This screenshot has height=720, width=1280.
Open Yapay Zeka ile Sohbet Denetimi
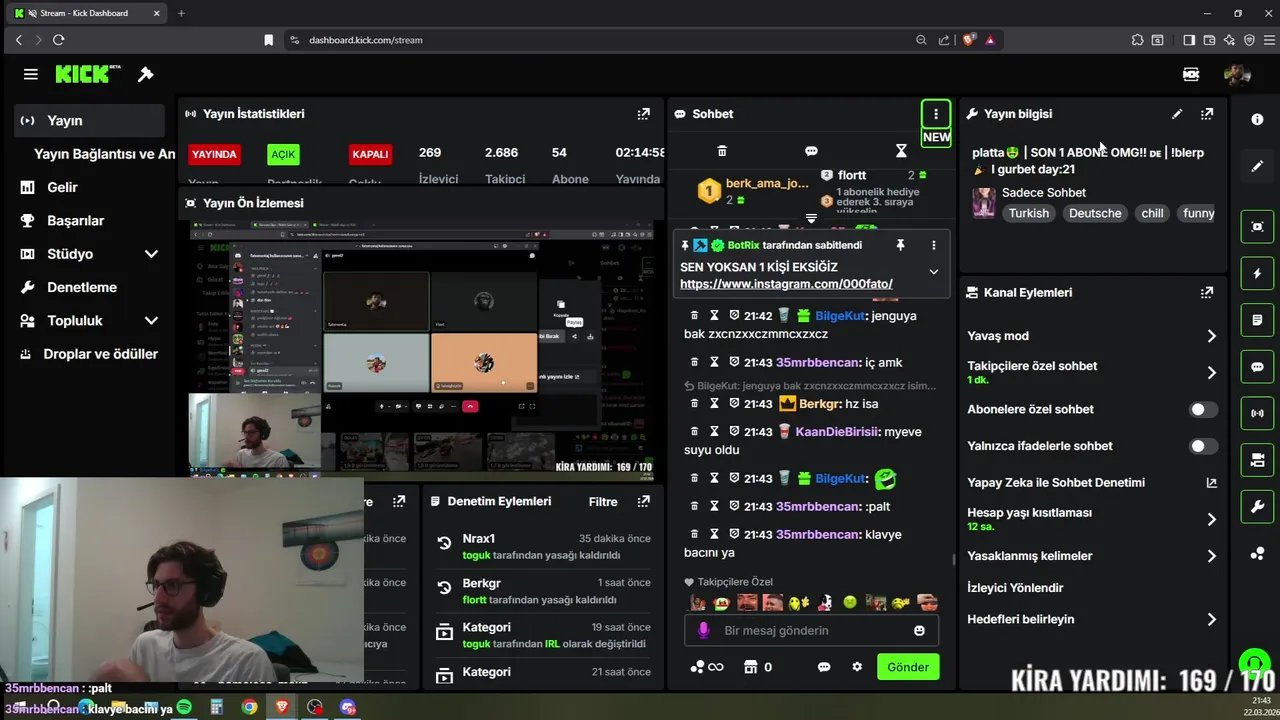pos(1092,483)
